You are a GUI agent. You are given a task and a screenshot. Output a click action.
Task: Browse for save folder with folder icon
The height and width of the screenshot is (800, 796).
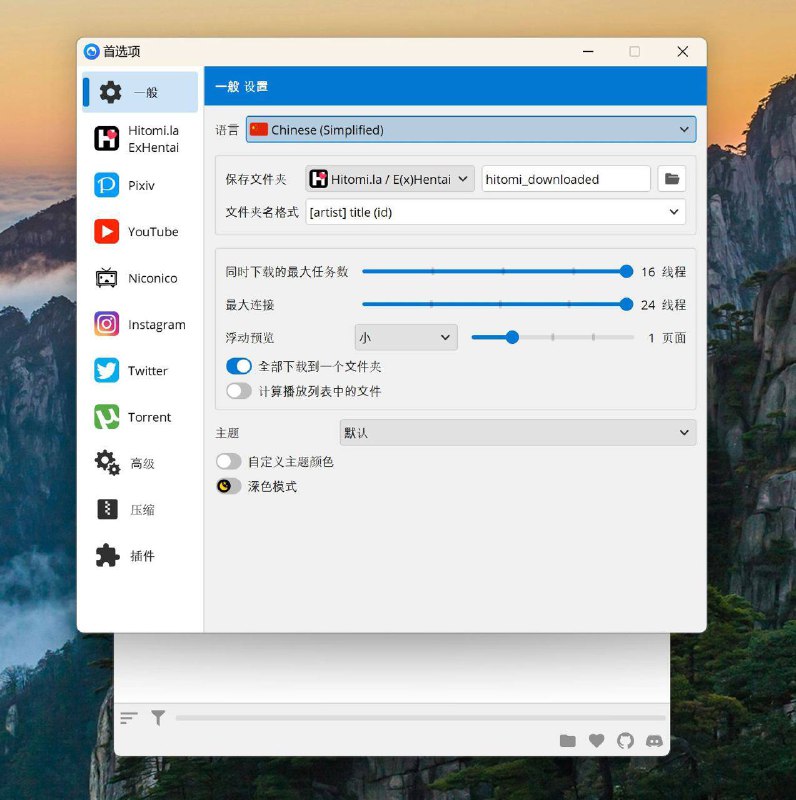coord(672,179)
